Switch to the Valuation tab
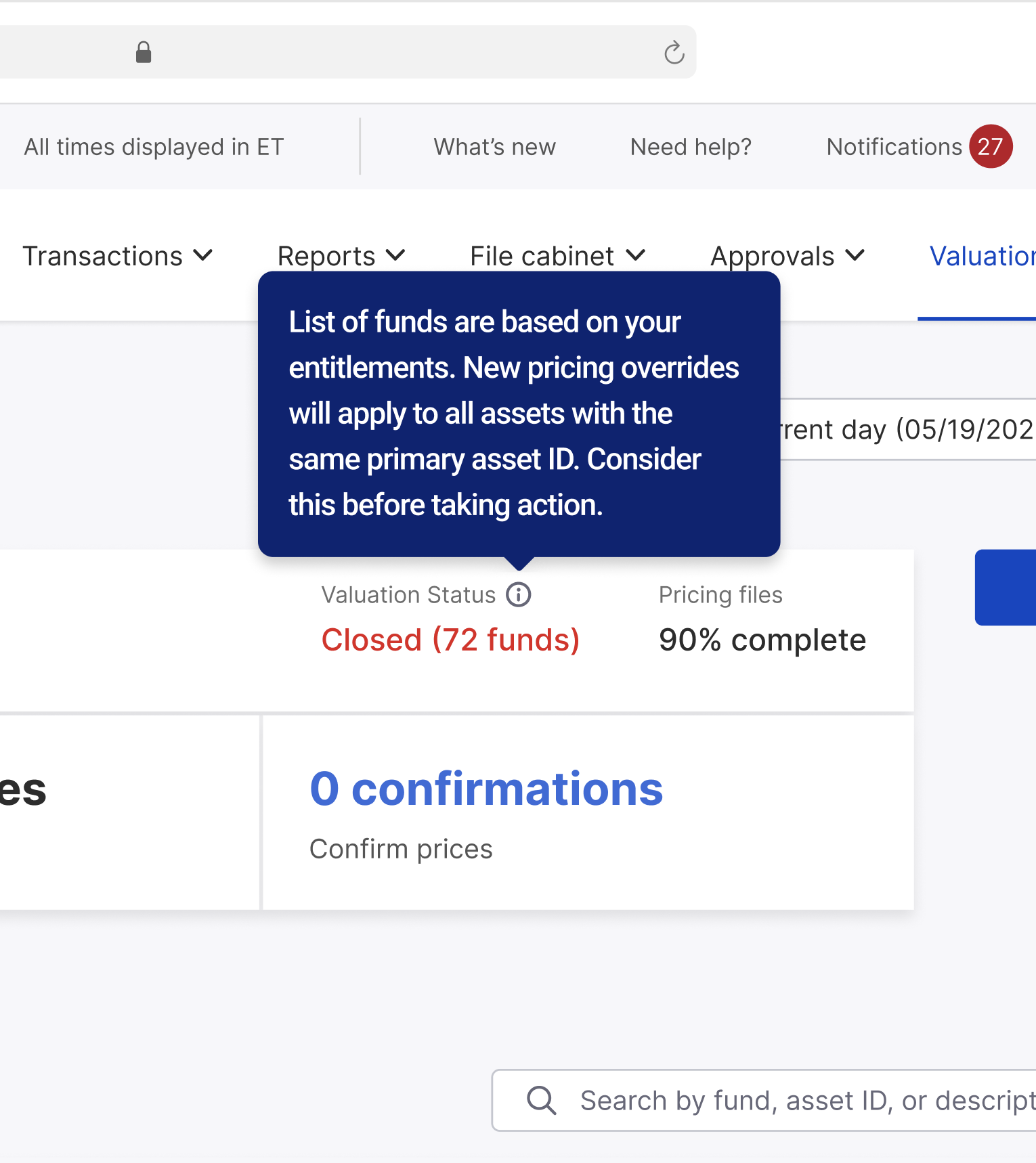1036x1163 pixels. [x=983, y=257]
